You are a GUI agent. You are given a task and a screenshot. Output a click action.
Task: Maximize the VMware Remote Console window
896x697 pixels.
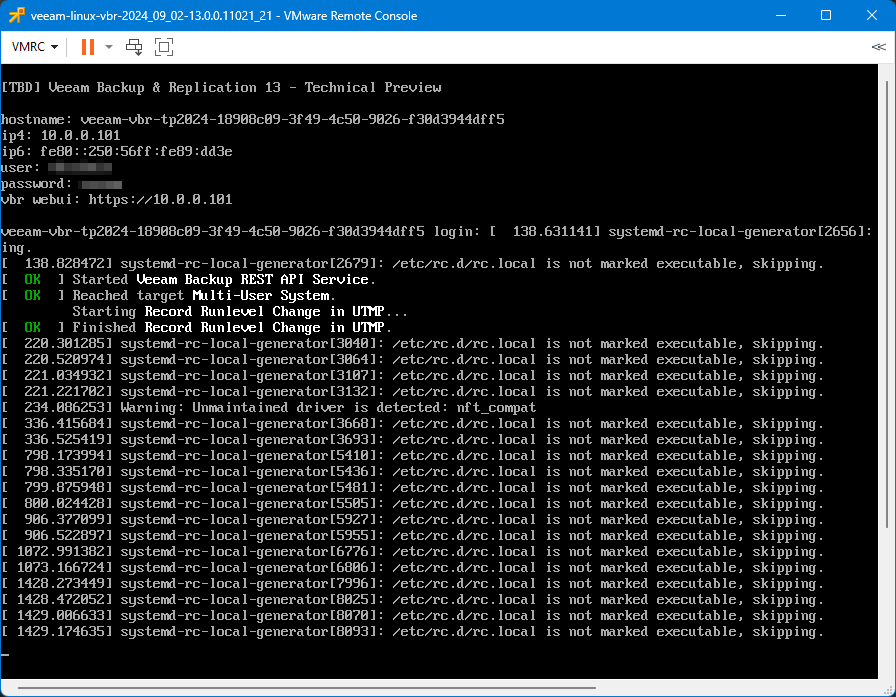pos(826,16)
